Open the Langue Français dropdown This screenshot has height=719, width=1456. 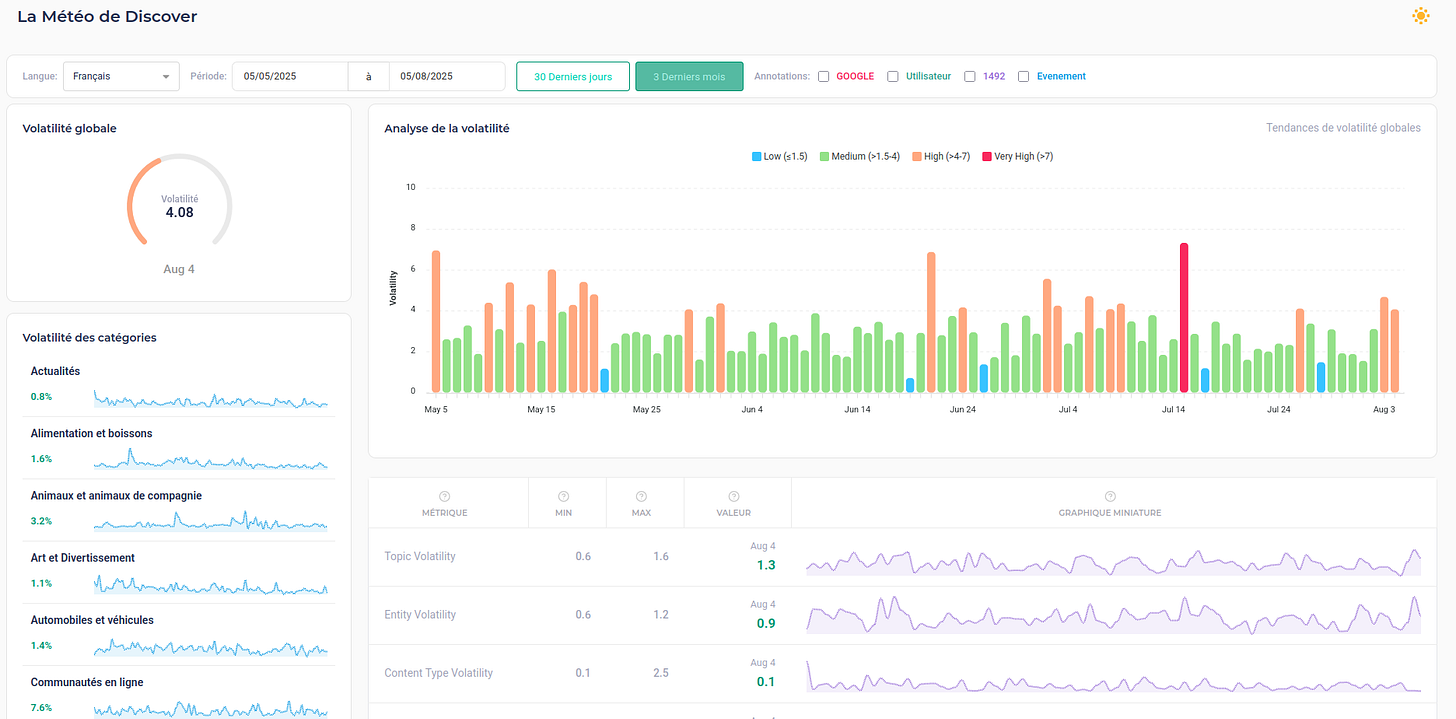coord(121,76)
